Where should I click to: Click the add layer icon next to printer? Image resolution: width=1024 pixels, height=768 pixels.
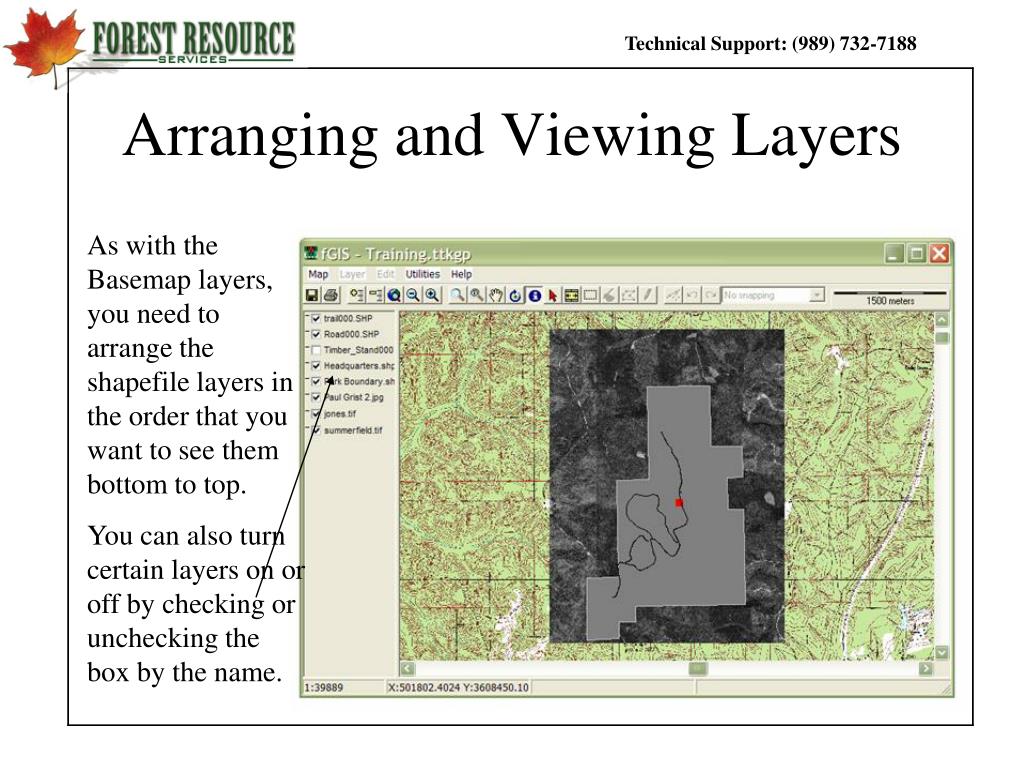pos(357,295)
